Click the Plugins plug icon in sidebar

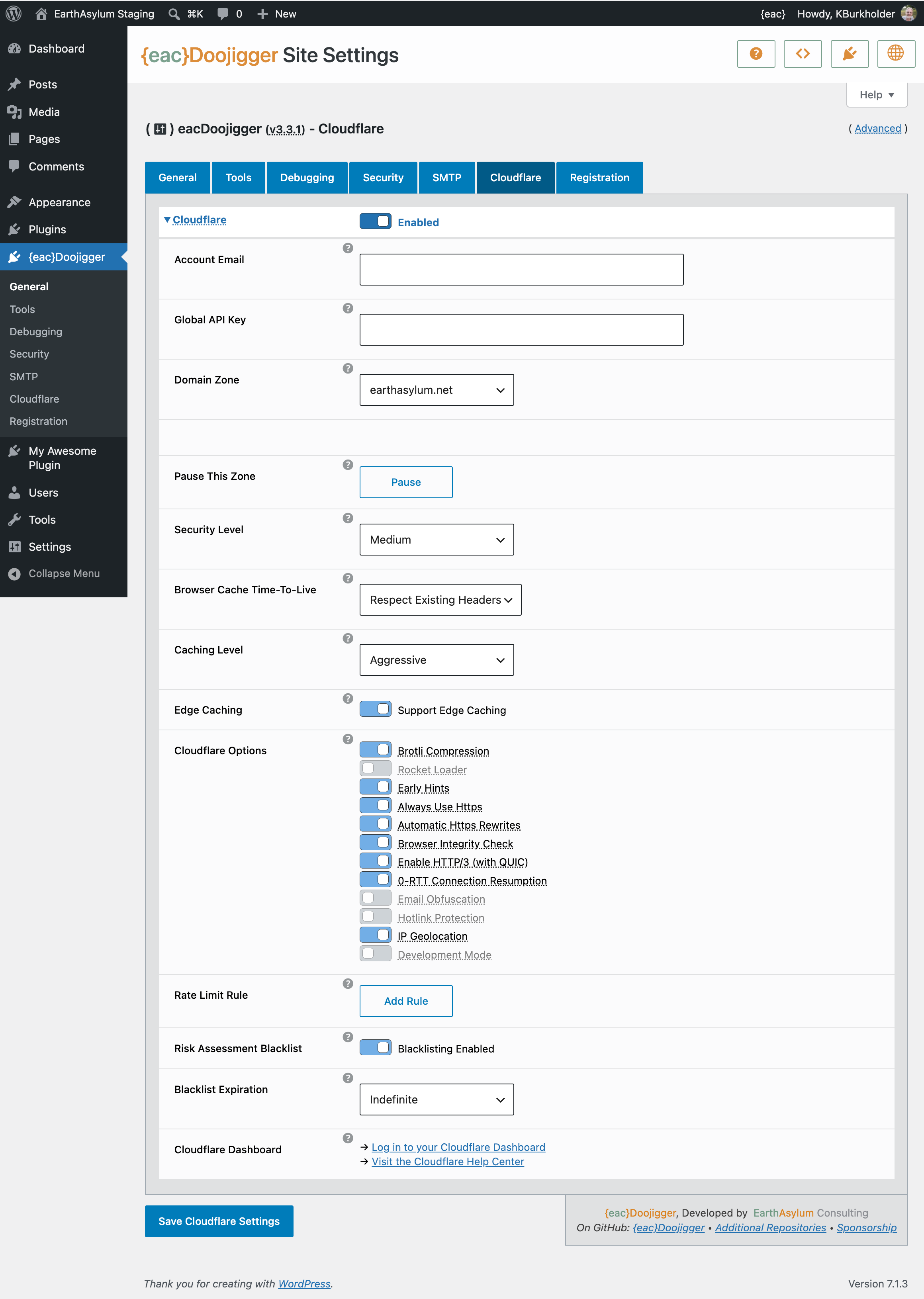pyautogui.click(x=15, y=230)
